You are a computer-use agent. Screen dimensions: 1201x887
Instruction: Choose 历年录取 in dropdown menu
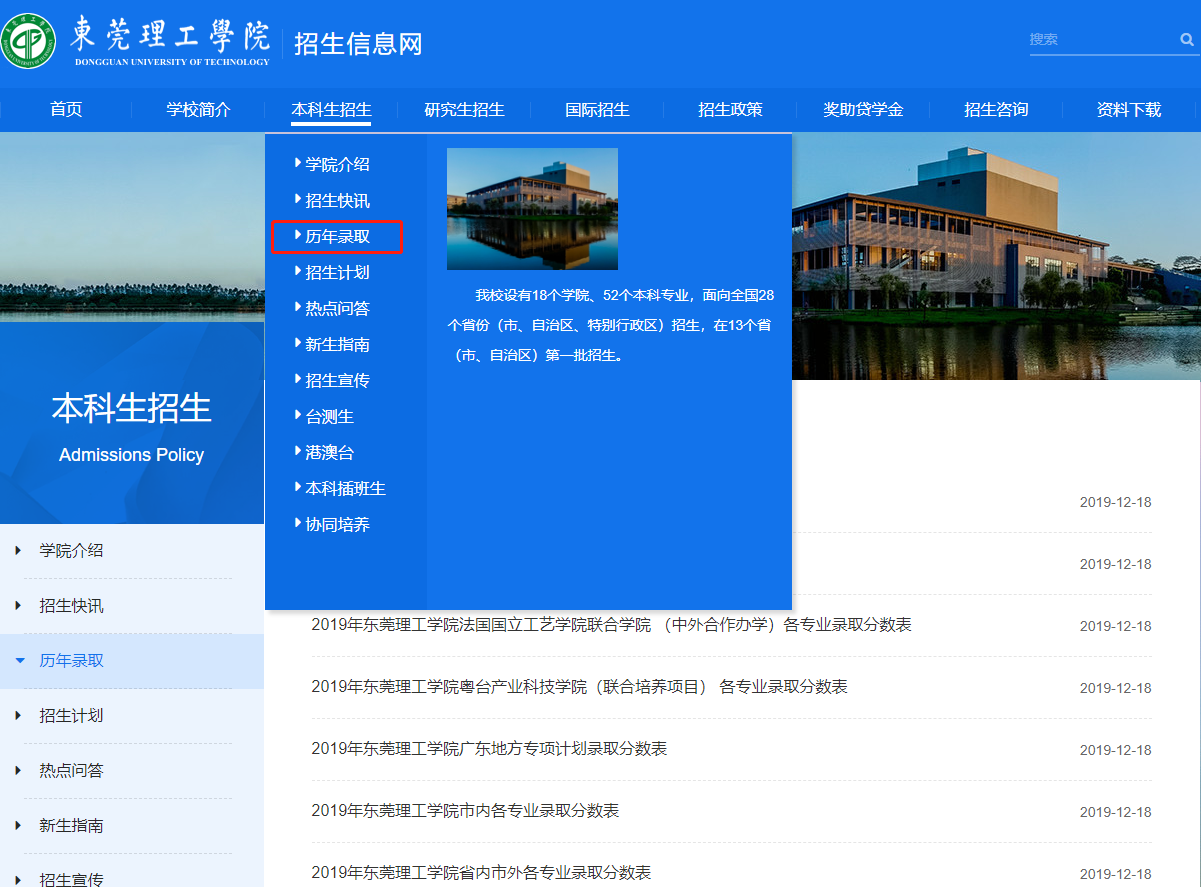[x=337, y=236]
